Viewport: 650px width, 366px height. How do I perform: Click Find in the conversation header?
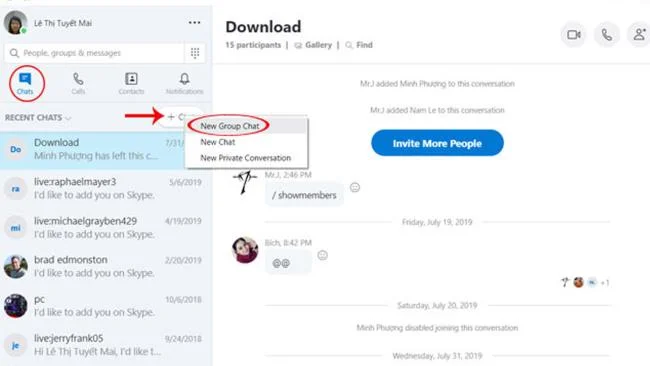click(359, 45)
